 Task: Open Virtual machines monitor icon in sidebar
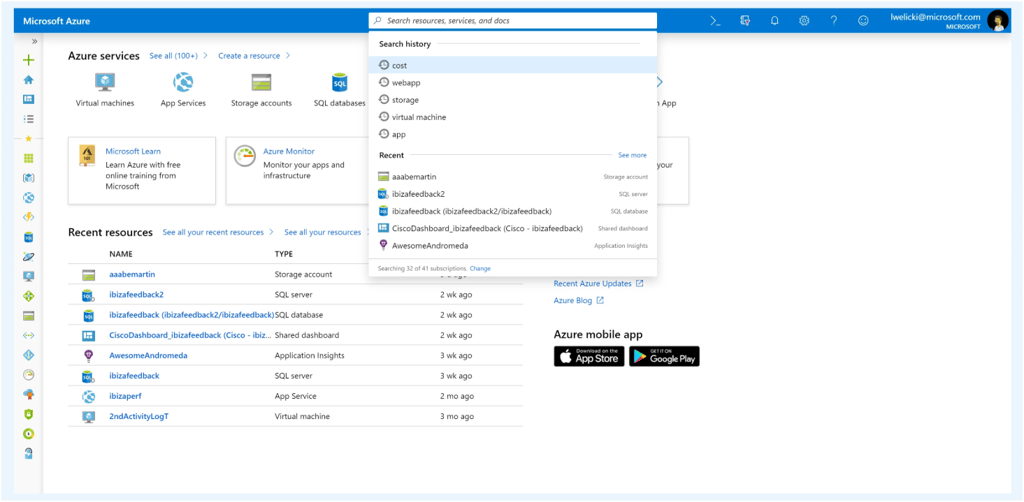pyautogui.click(x=28, y=276)
